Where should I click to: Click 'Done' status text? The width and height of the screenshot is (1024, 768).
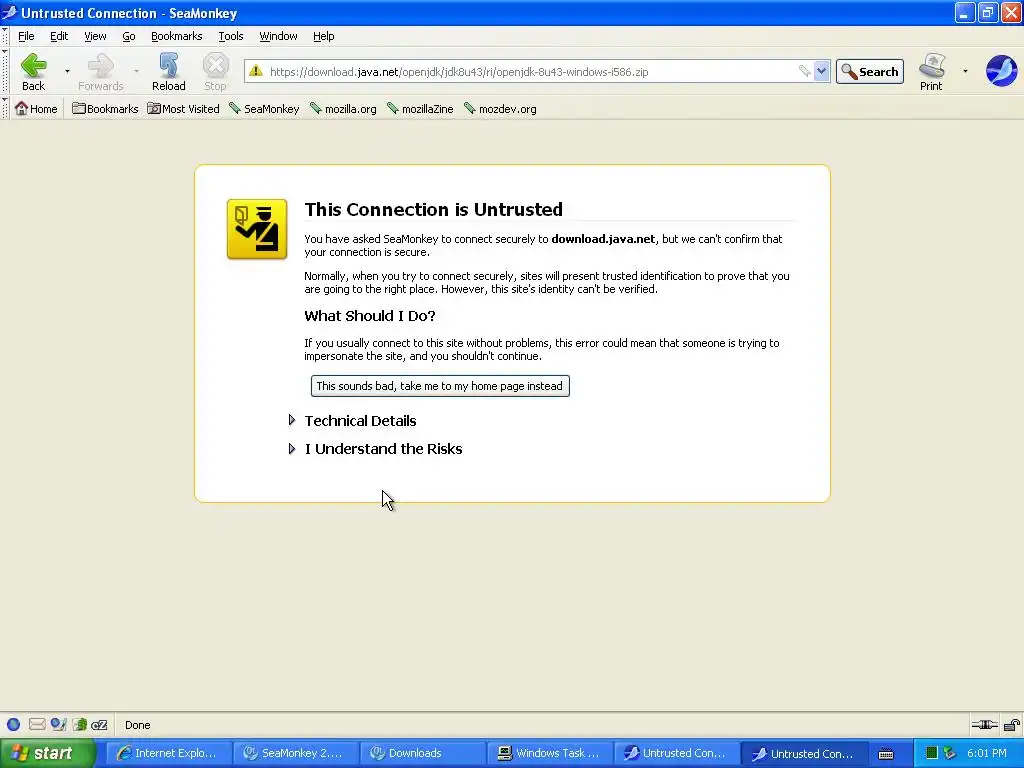tap(138, 725)
